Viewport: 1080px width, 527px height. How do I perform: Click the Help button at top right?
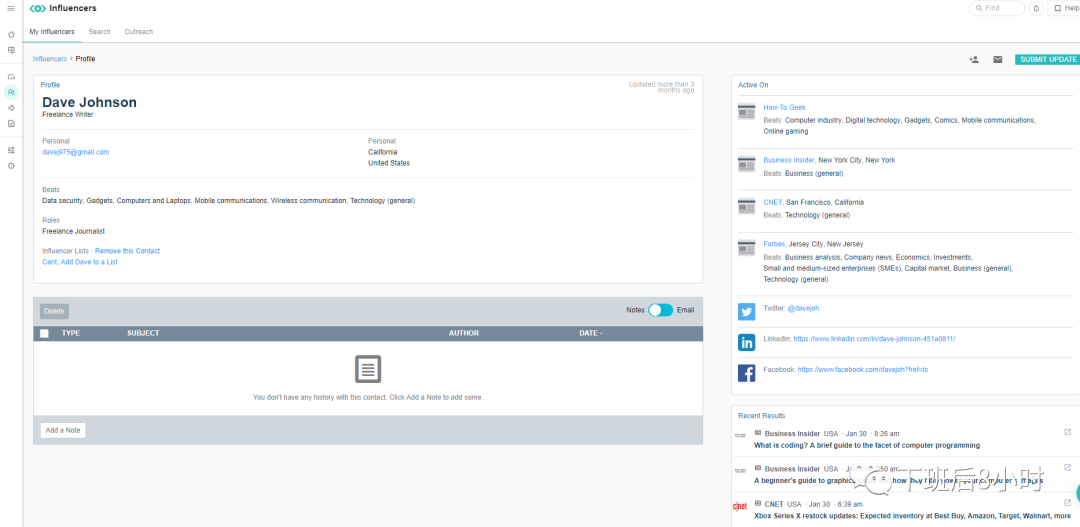pyautogui.click(x=1063, y=8)
